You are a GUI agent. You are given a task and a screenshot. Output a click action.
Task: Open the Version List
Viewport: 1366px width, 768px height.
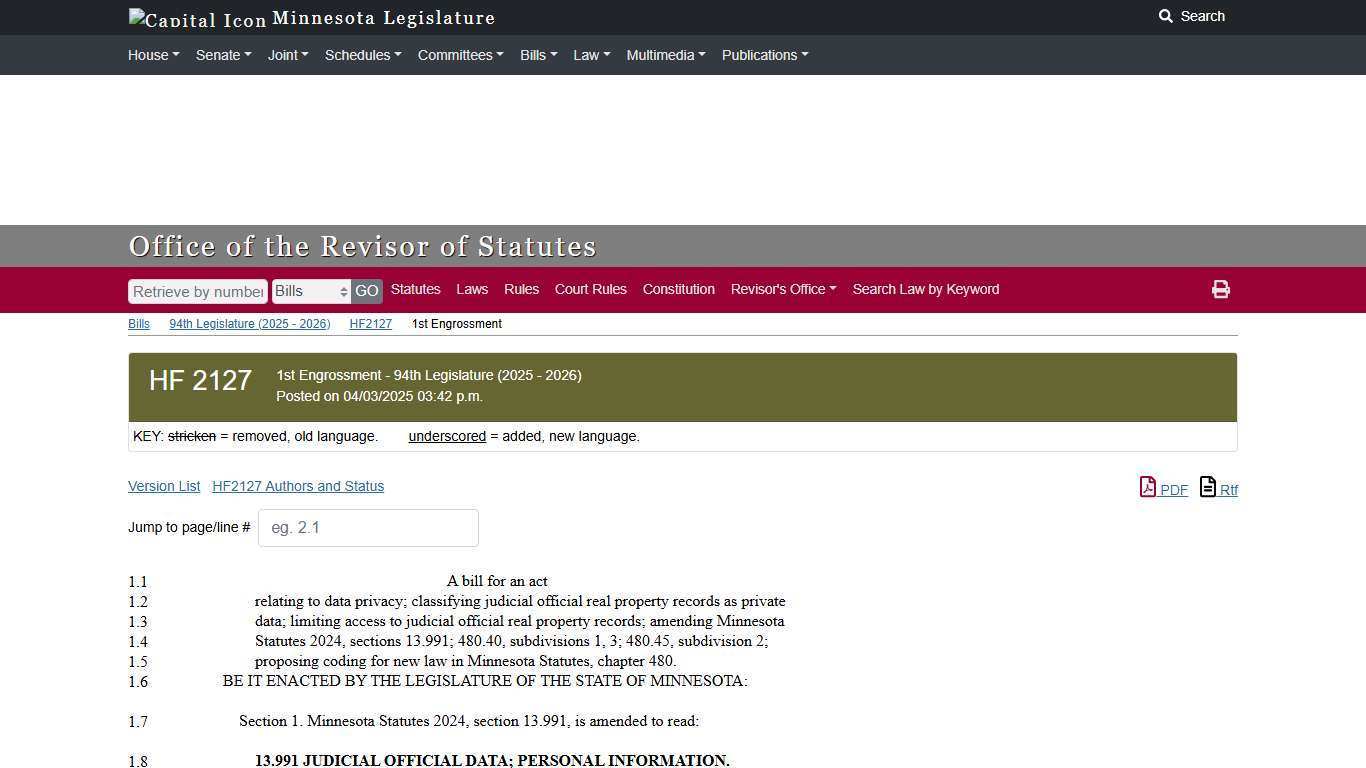pyautogui.click(x=163, y=486)
